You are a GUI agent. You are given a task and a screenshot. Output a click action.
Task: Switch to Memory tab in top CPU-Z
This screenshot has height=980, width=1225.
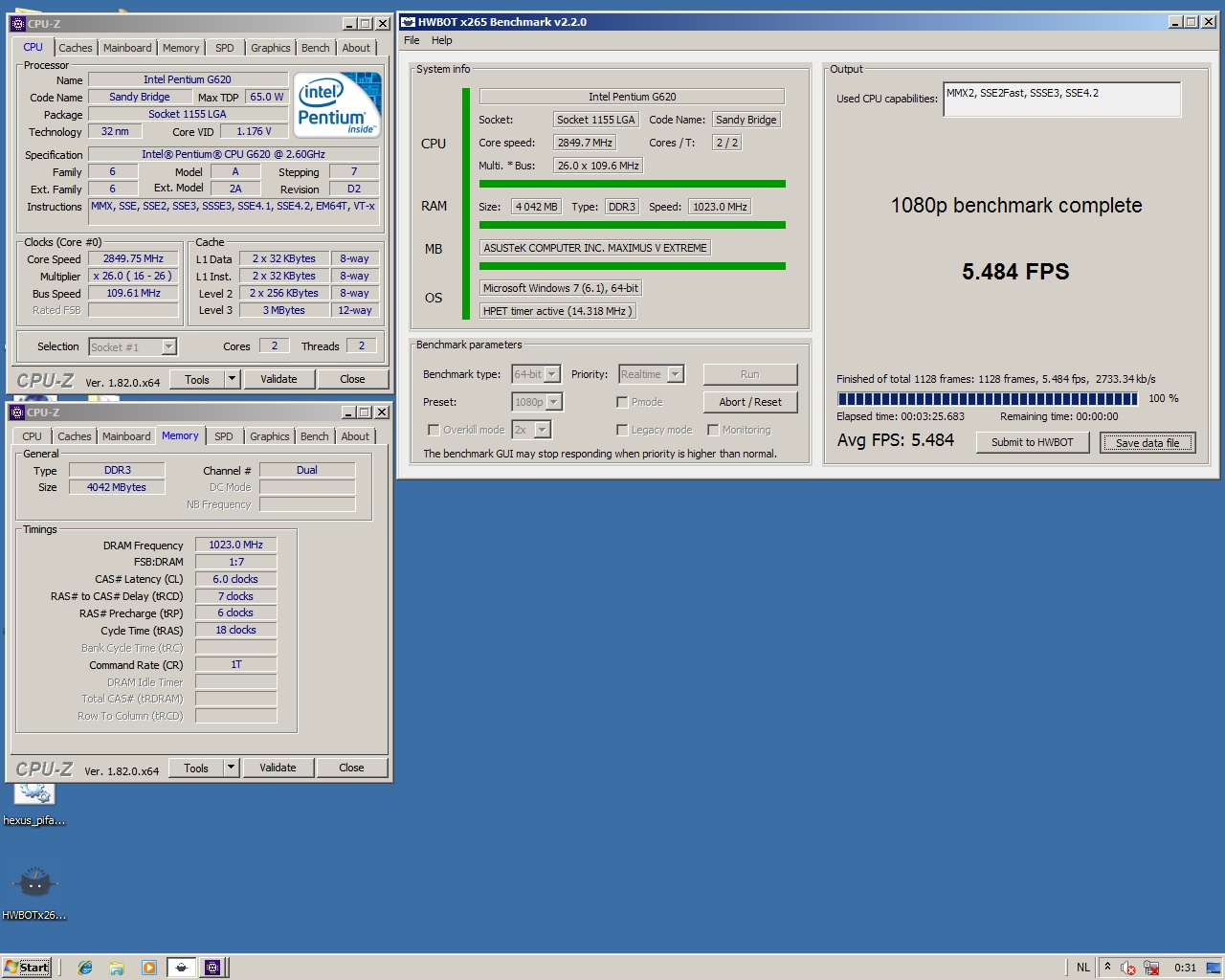click(x=181, y=48)
